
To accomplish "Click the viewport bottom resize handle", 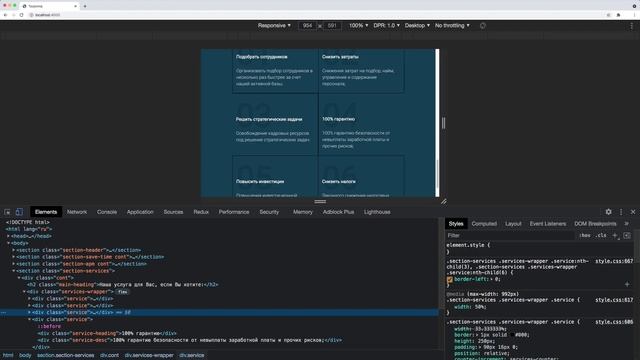I will click(320, 201).
